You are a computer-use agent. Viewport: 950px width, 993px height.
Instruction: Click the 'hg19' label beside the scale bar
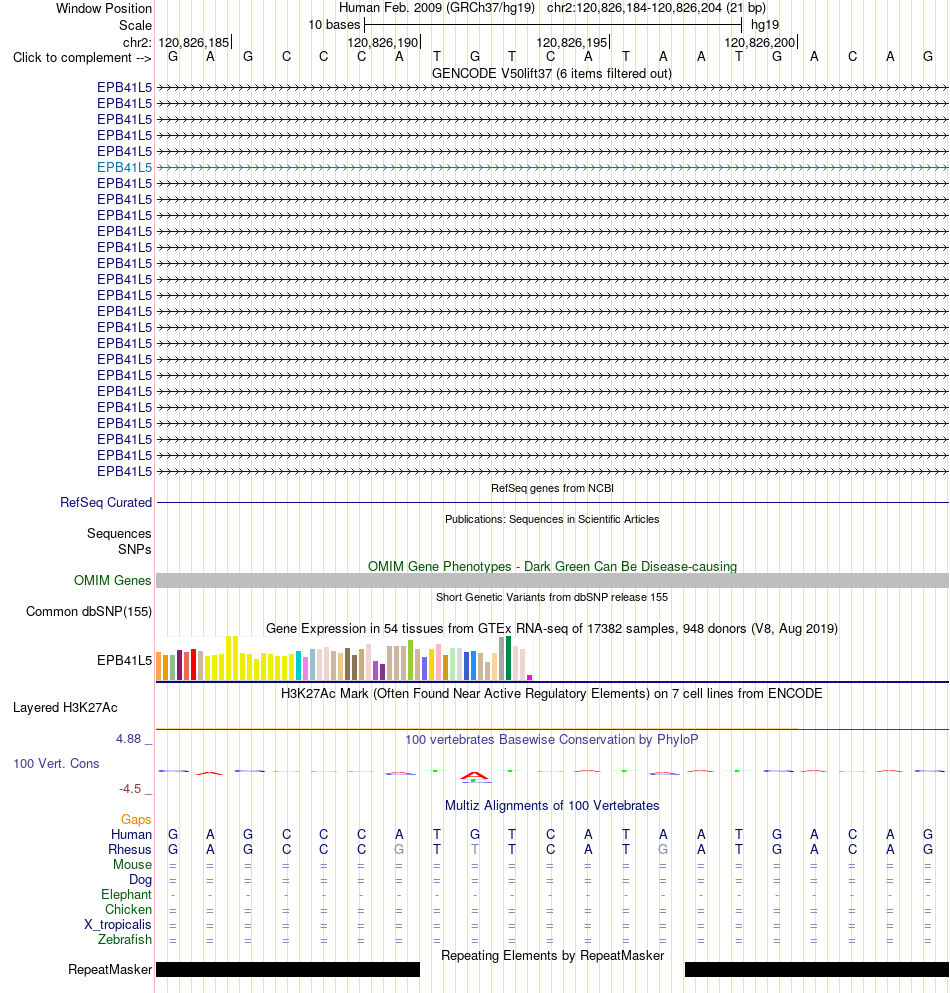(x=765, y=25)
